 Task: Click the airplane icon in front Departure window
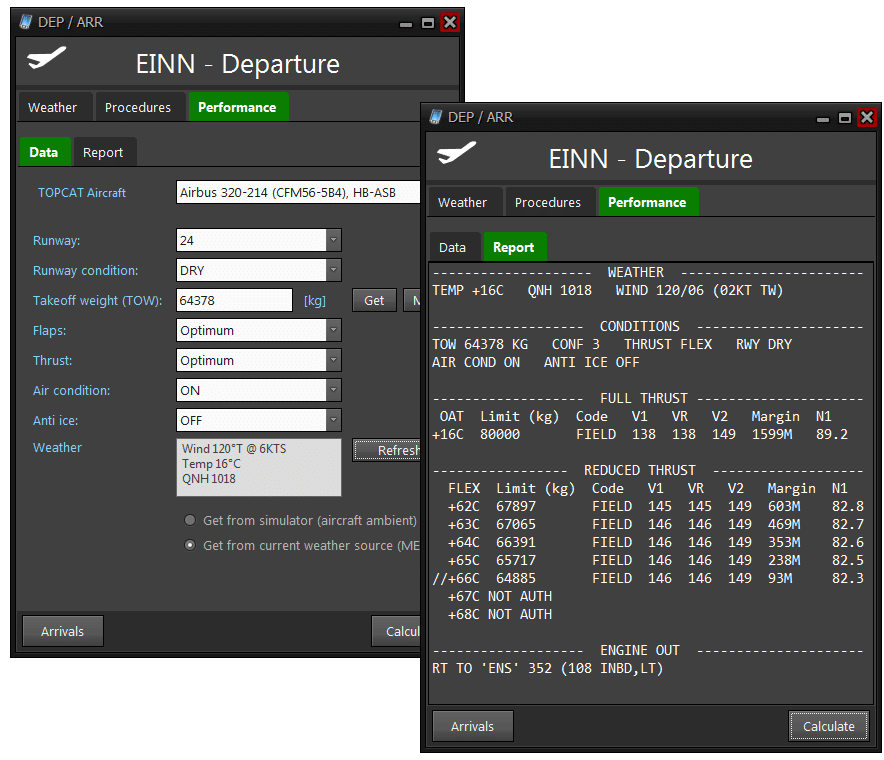tap(457, 154)
